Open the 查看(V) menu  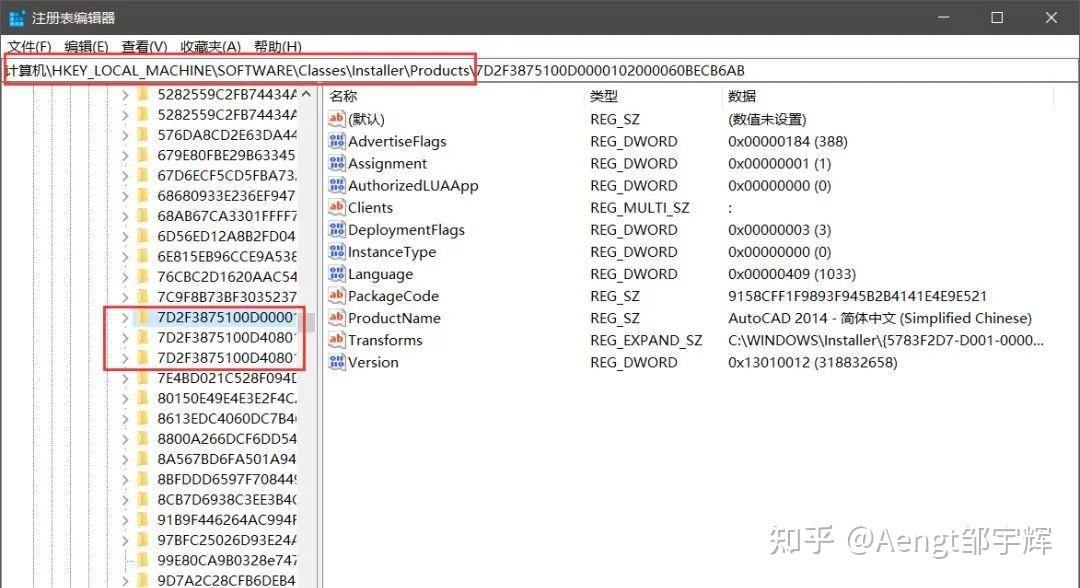point(144,46)
